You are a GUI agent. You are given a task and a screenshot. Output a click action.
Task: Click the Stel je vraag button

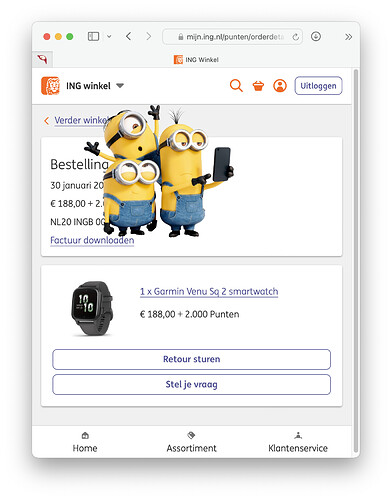pos(191,384)
